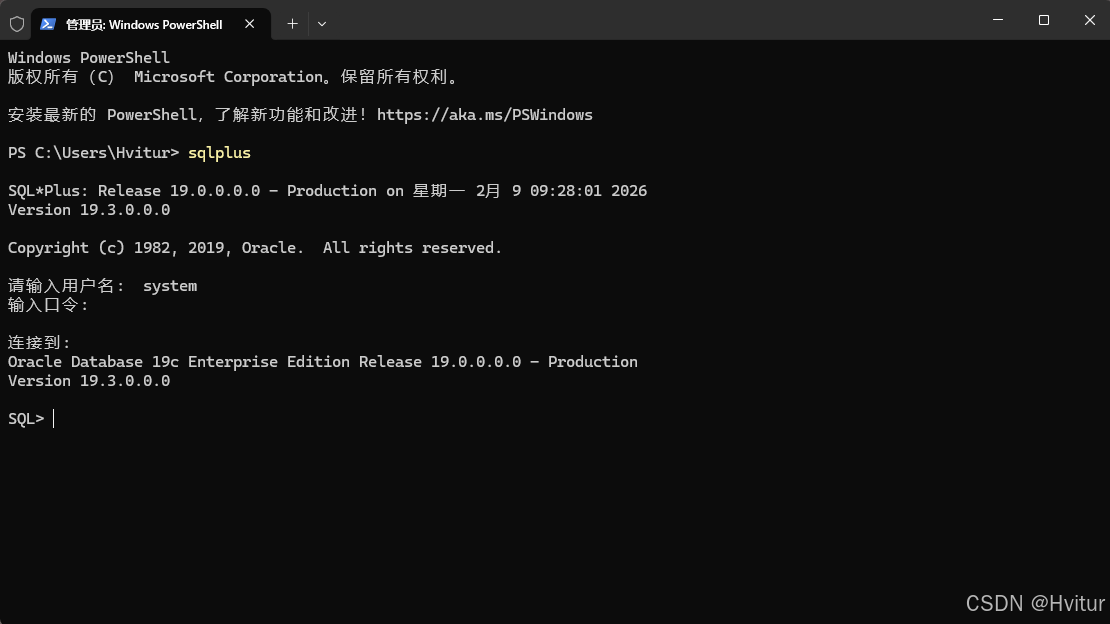Open a new tab with plus button

292,24
